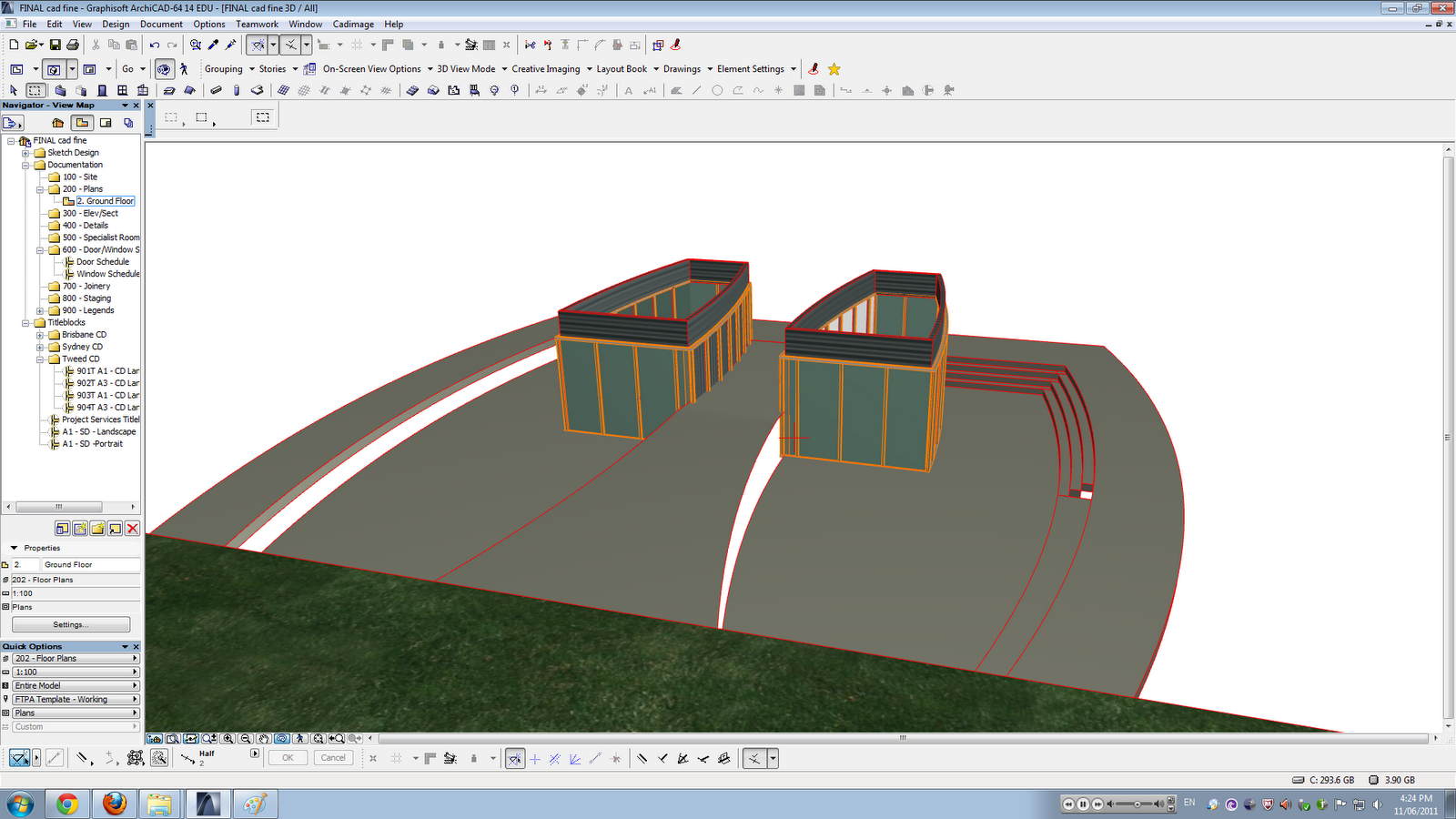This screenshot has height=819, width=1456.
Task: Open the Teamwork menu
Action: pyautogui.click(x=257, y=25)
